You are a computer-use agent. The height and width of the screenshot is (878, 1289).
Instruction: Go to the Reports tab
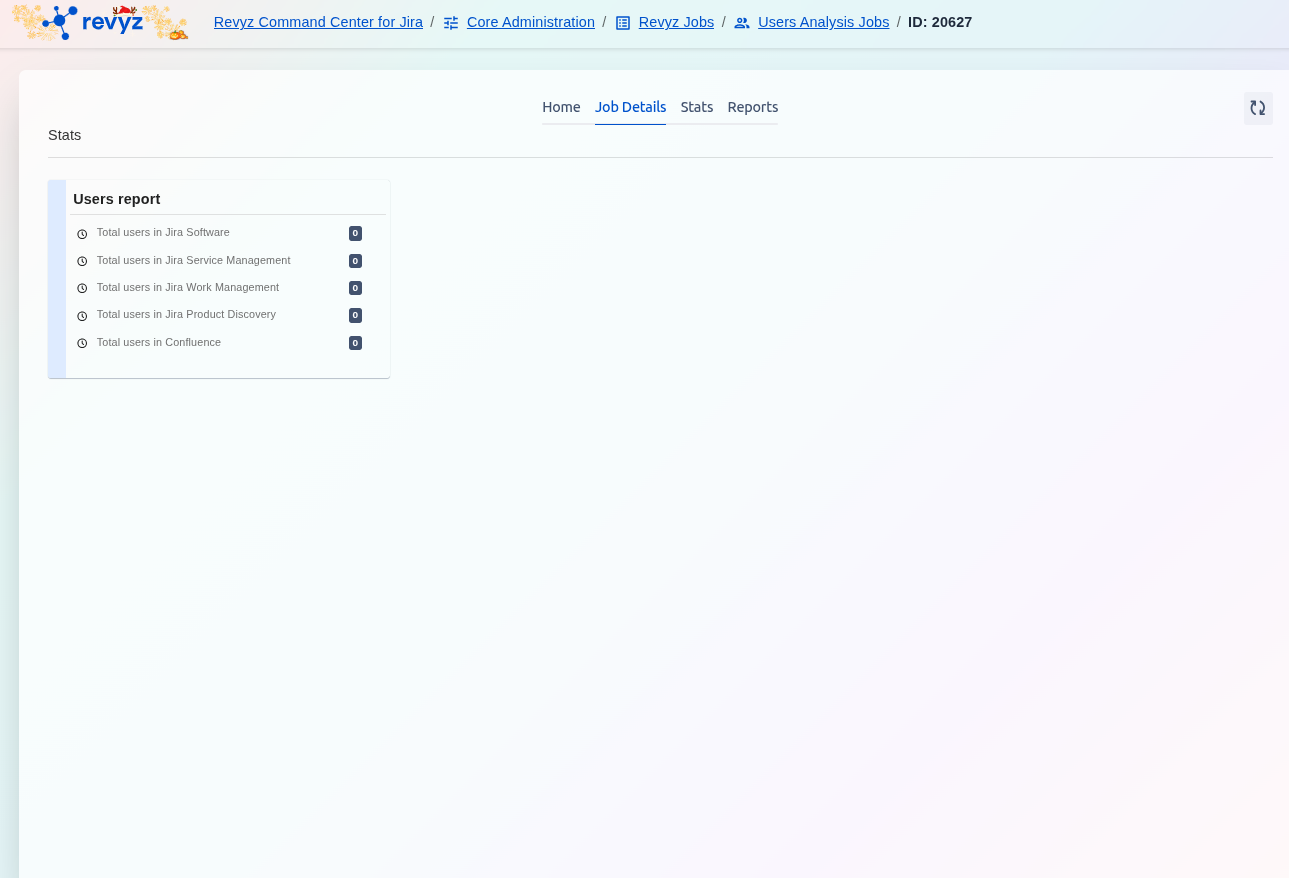point(752,107)
